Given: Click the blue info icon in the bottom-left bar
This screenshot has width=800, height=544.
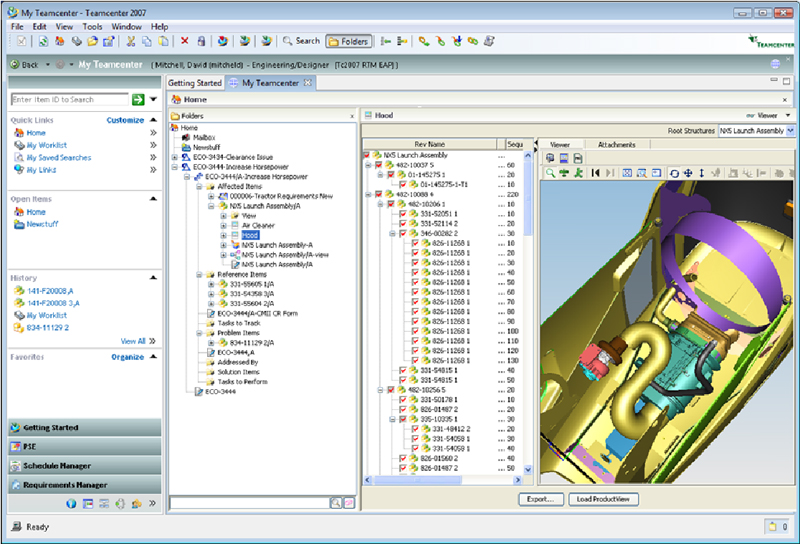Looking at the screenshot, I should (71, 504).
